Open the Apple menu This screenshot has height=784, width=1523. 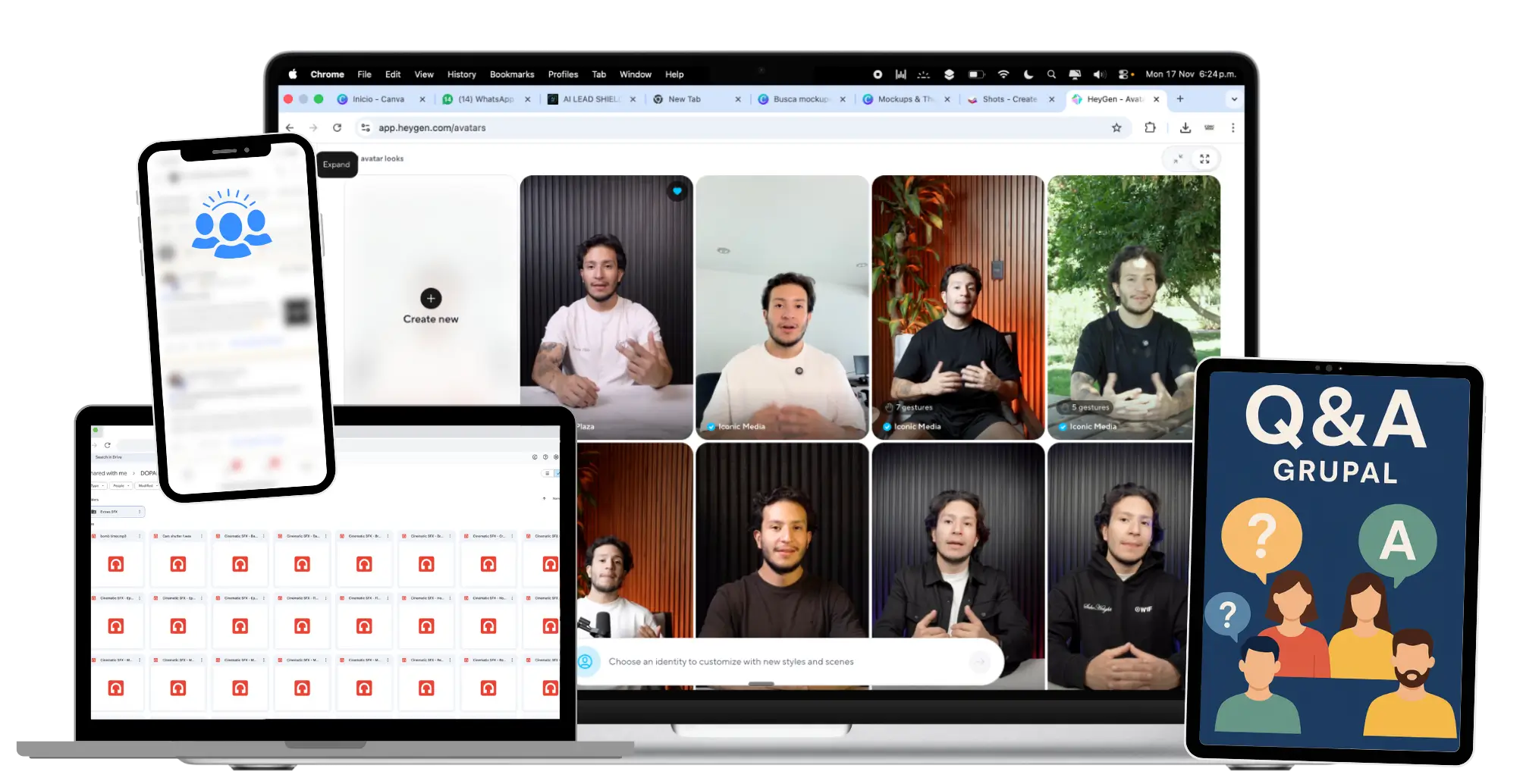coord(293,74)
